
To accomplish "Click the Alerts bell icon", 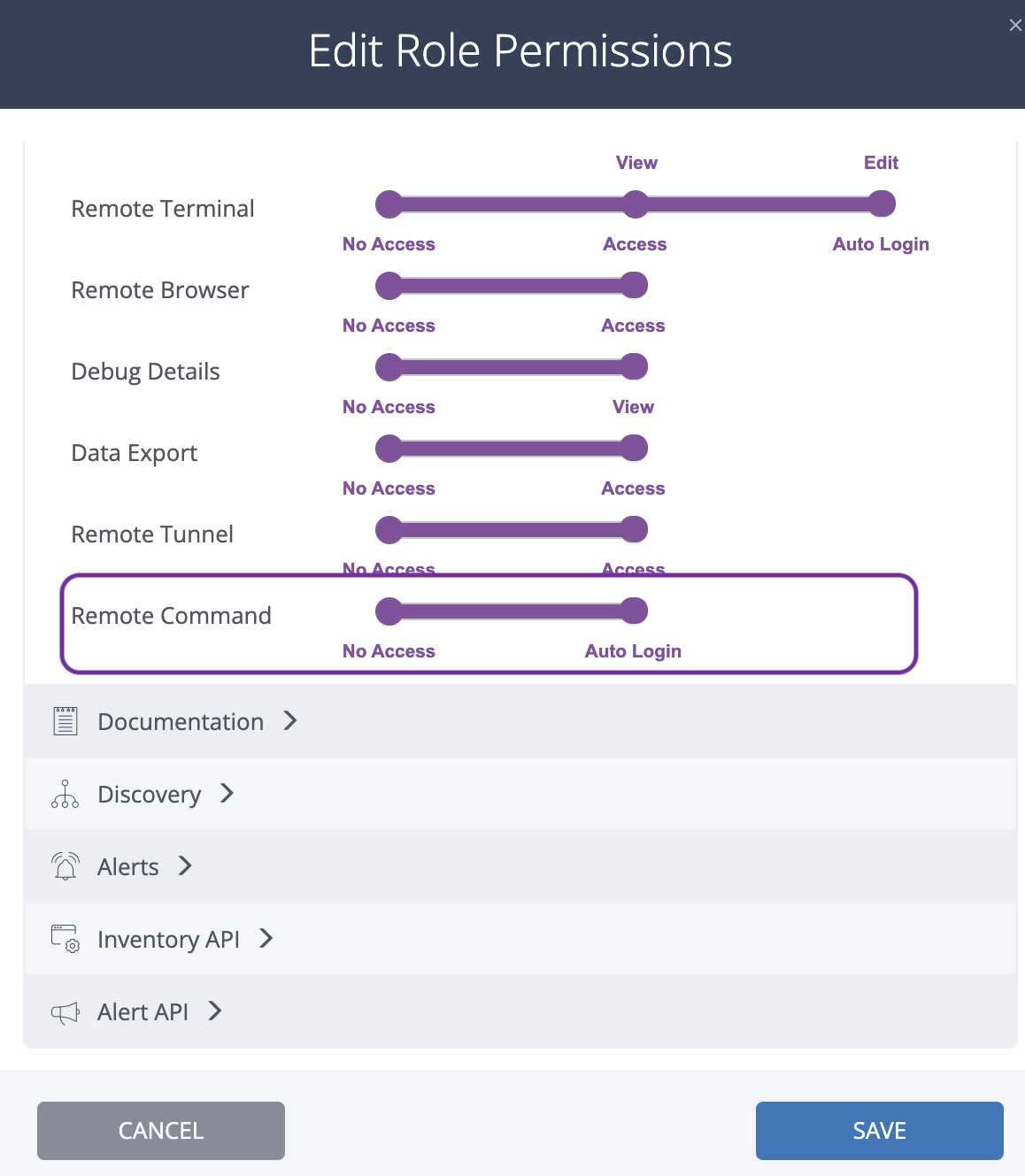I will (66, 866).
